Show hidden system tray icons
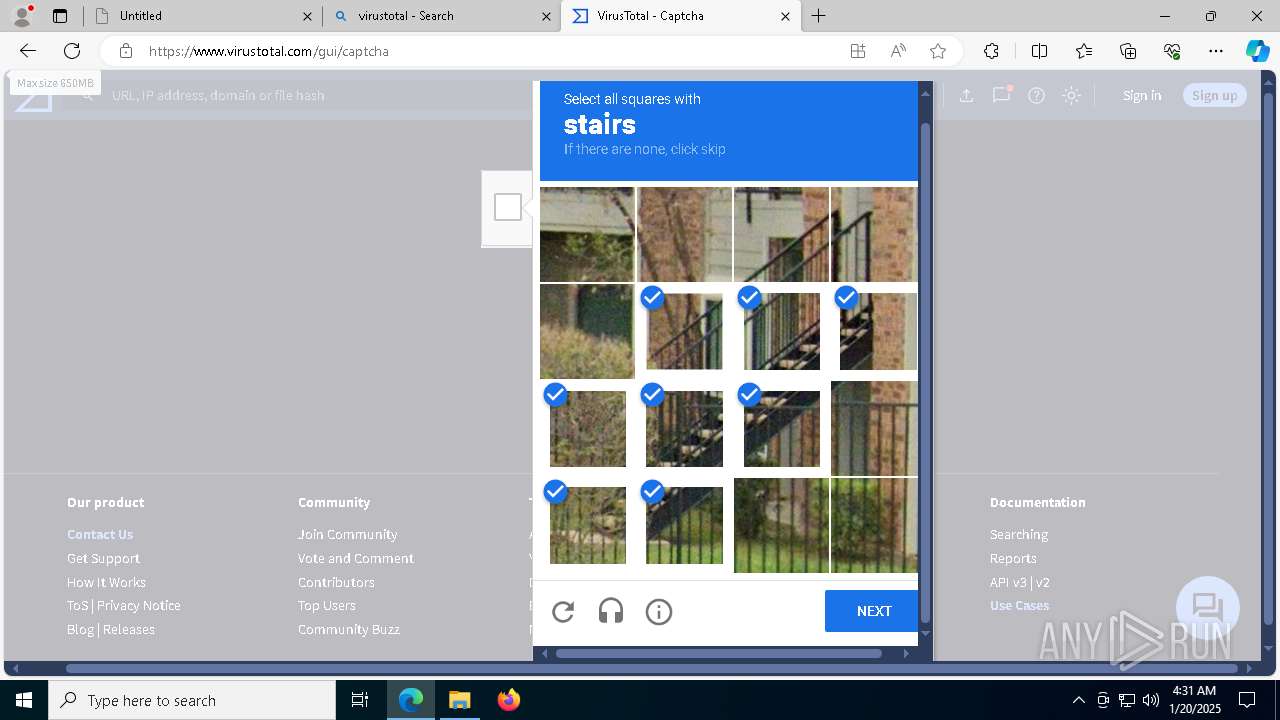The height and width of the screenshot is (720, 1280). tap(1078, 700)
